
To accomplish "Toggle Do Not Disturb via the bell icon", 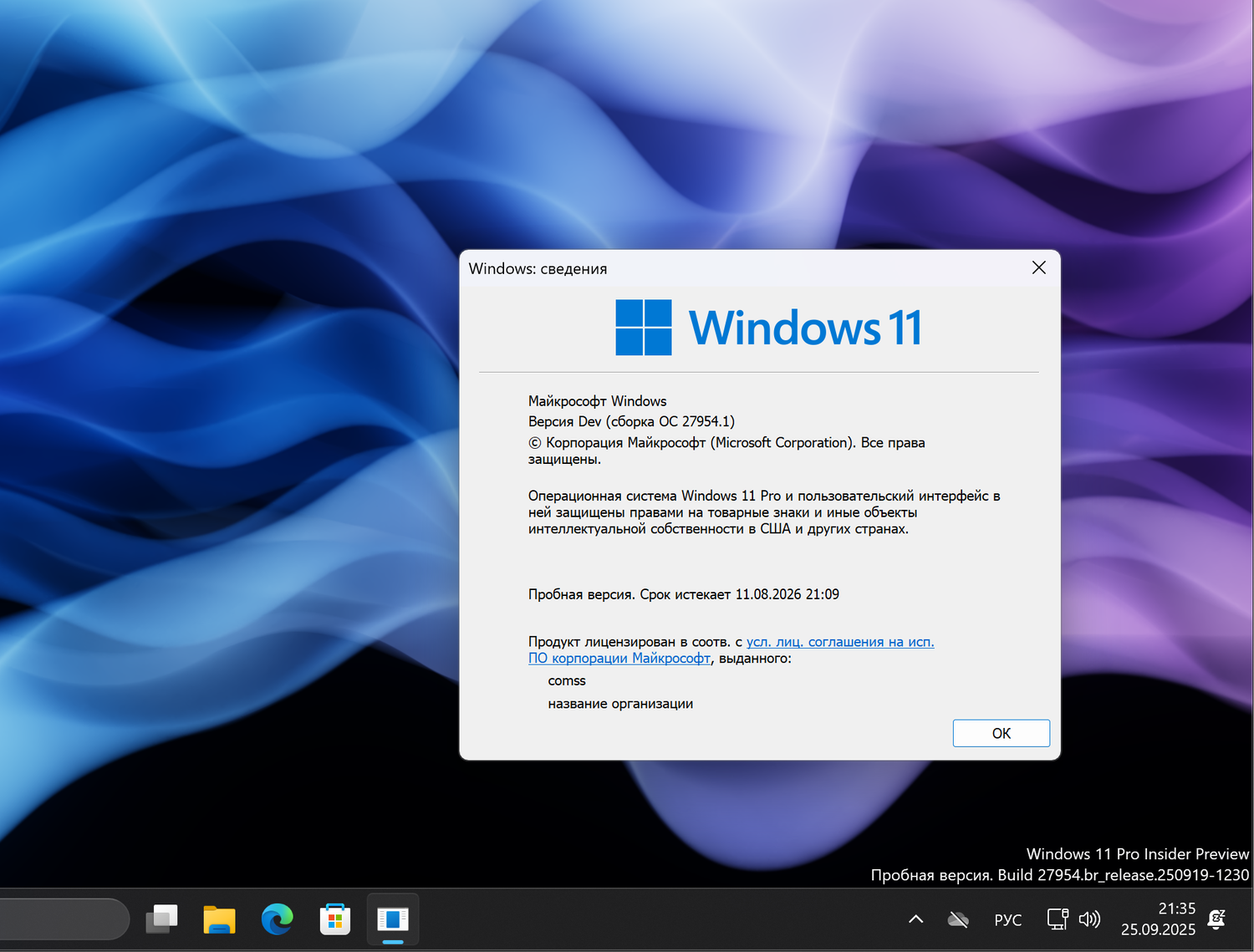I will pos(1216,919).
